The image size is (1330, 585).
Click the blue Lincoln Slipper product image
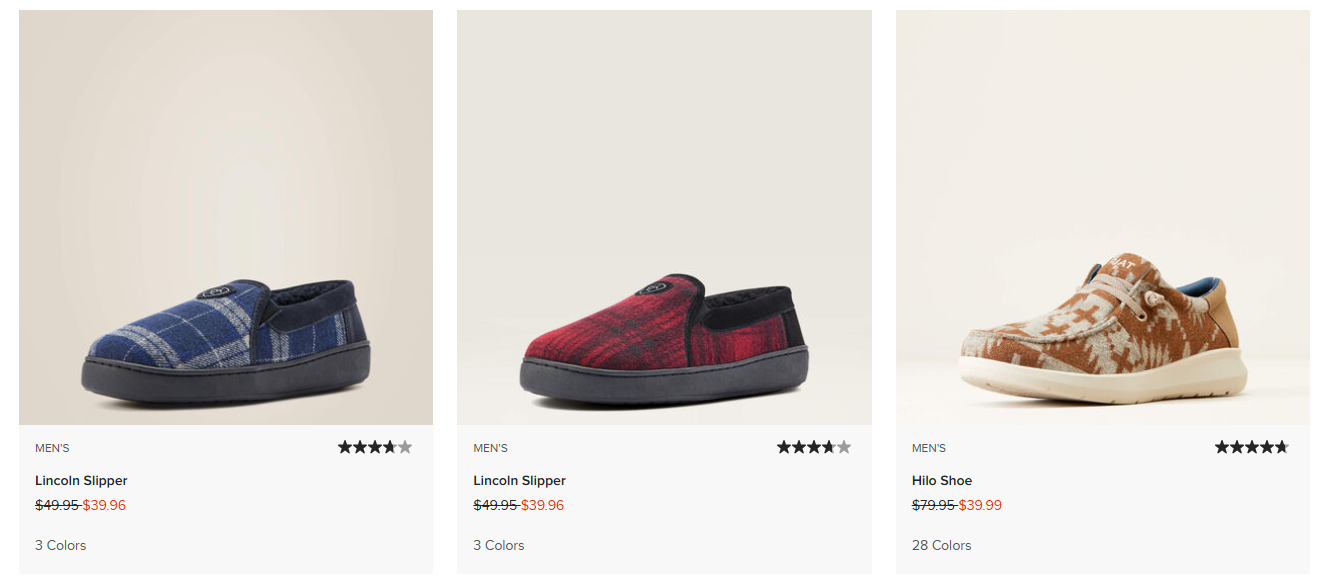coord(225,215)
